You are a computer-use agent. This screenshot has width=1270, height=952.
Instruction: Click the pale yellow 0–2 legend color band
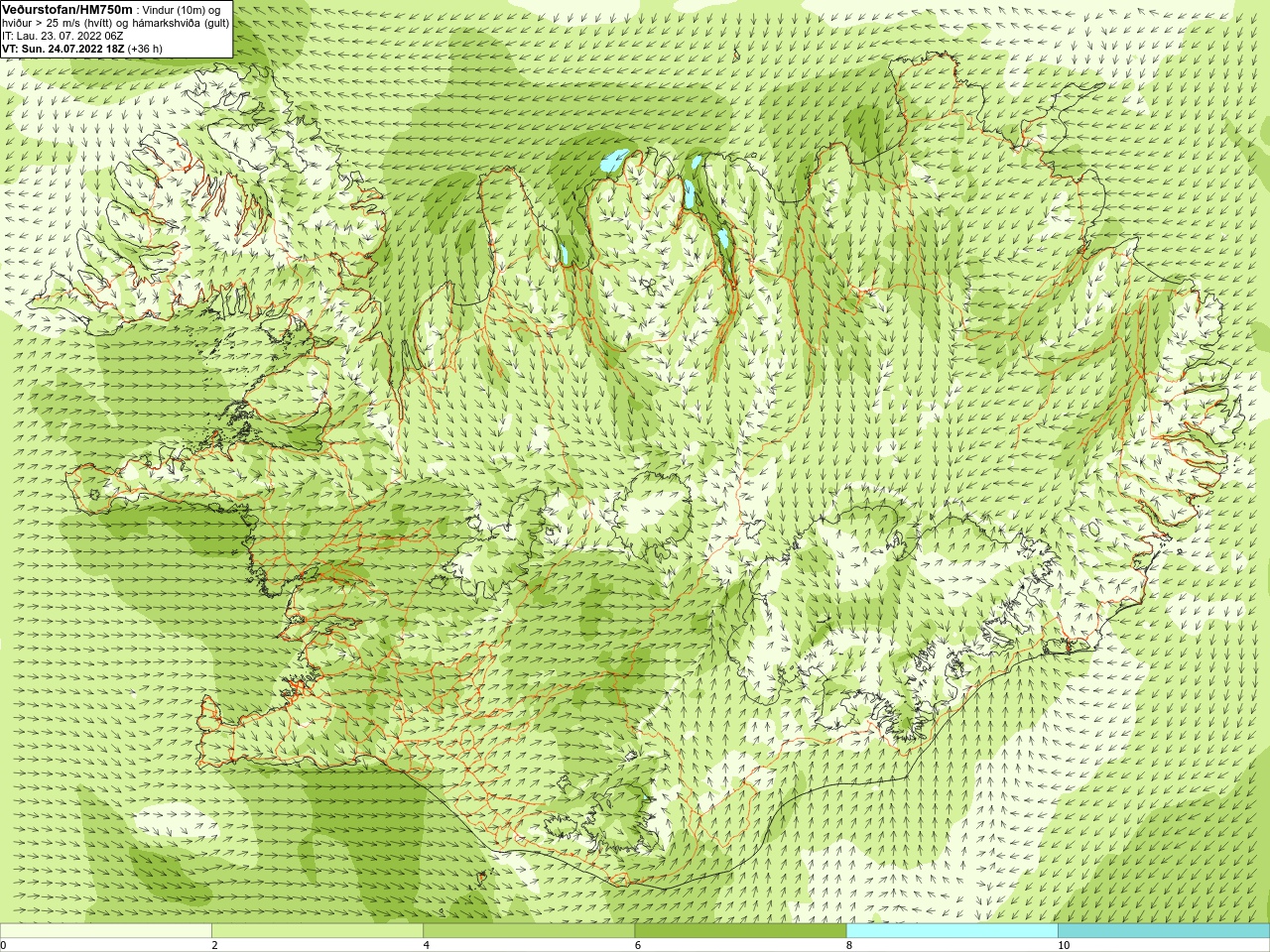pos(106,931)
